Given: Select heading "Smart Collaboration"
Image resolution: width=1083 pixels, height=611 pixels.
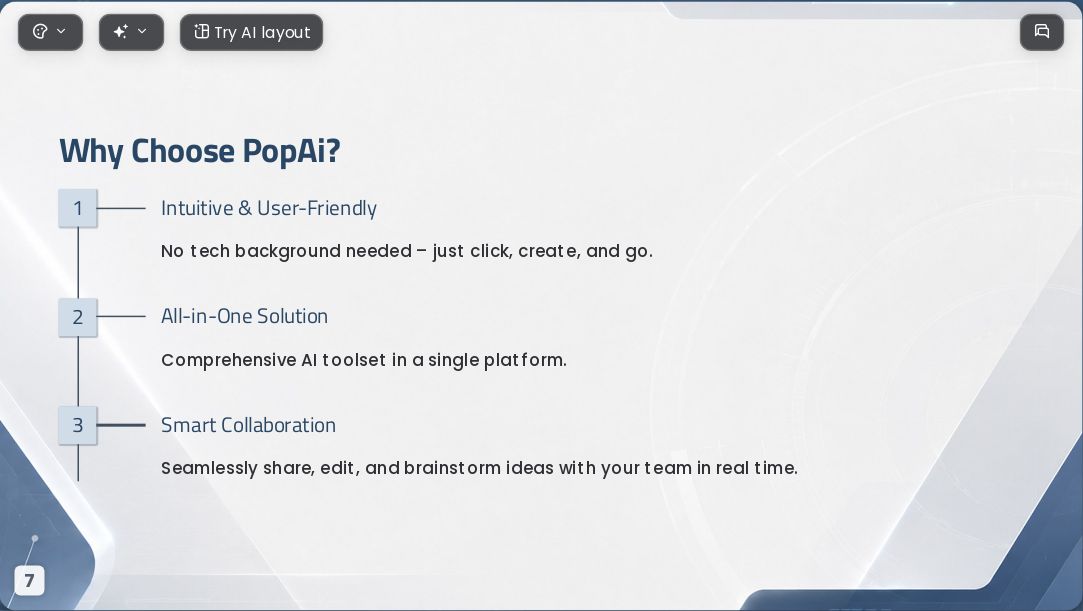Looking at the screenshot, I should (249, 425).
